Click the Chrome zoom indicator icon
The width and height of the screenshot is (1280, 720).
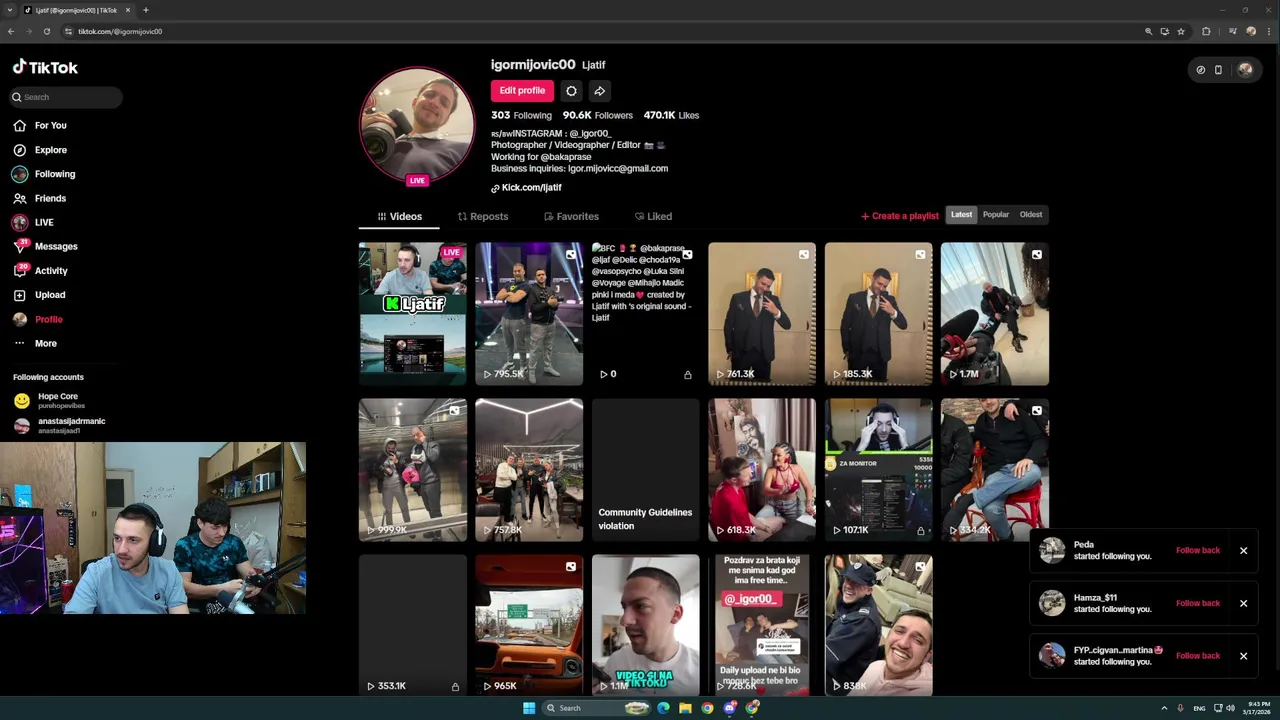[x=1148, y=31]
